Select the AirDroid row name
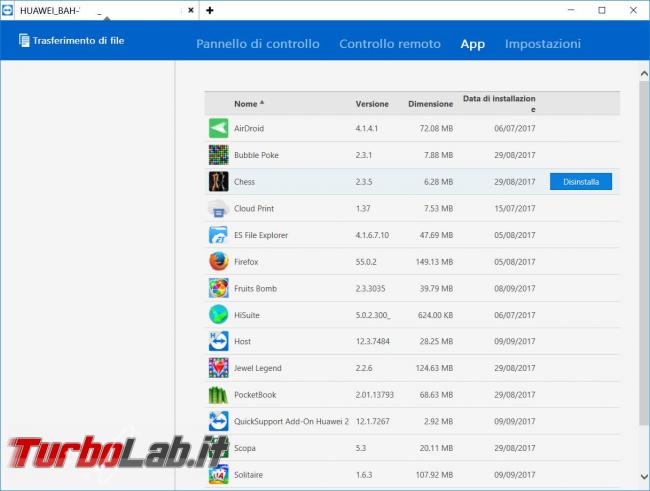 (249, 129)
